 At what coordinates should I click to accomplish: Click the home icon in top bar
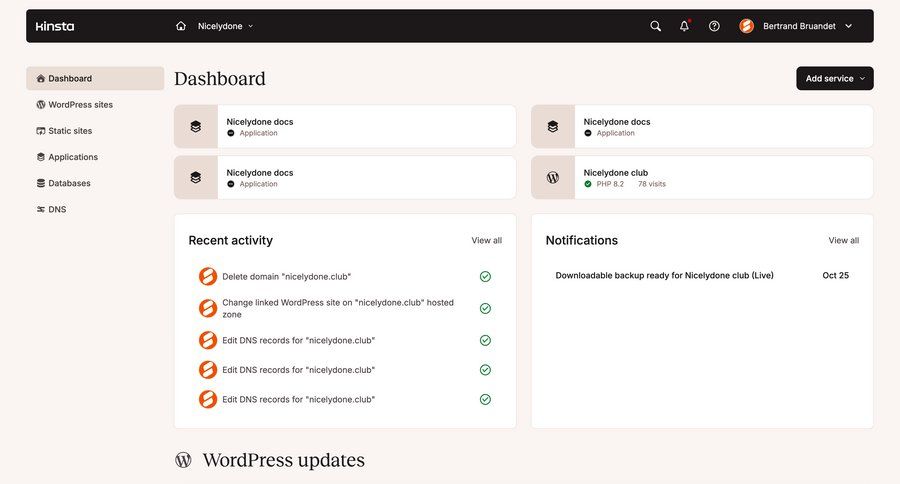click(x=181, y=26)
